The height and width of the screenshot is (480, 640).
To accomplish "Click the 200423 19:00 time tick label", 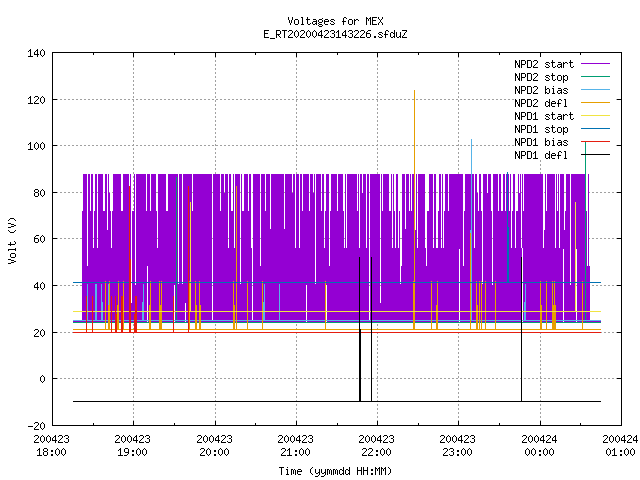I will point(133,446).
